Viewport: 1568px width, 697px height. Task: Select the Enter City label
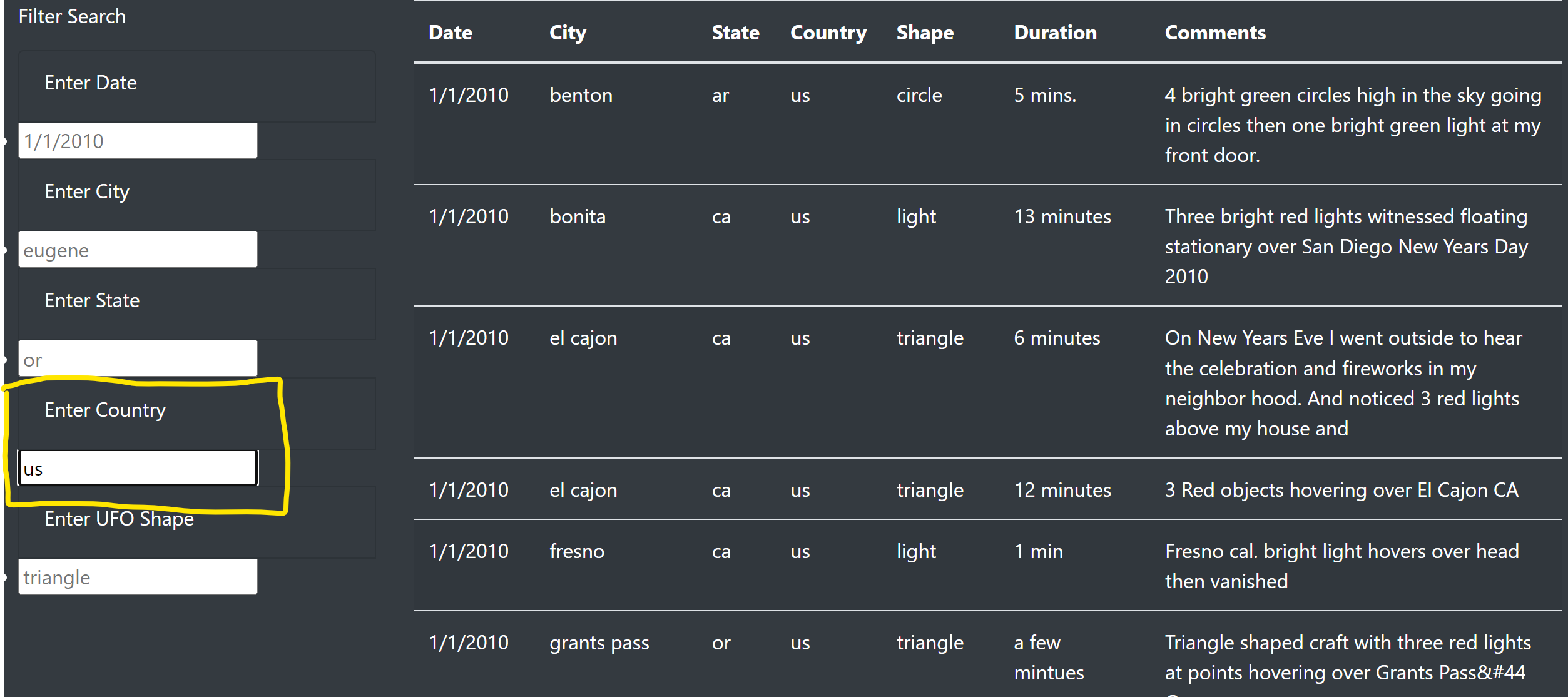[x=87, y=191]
